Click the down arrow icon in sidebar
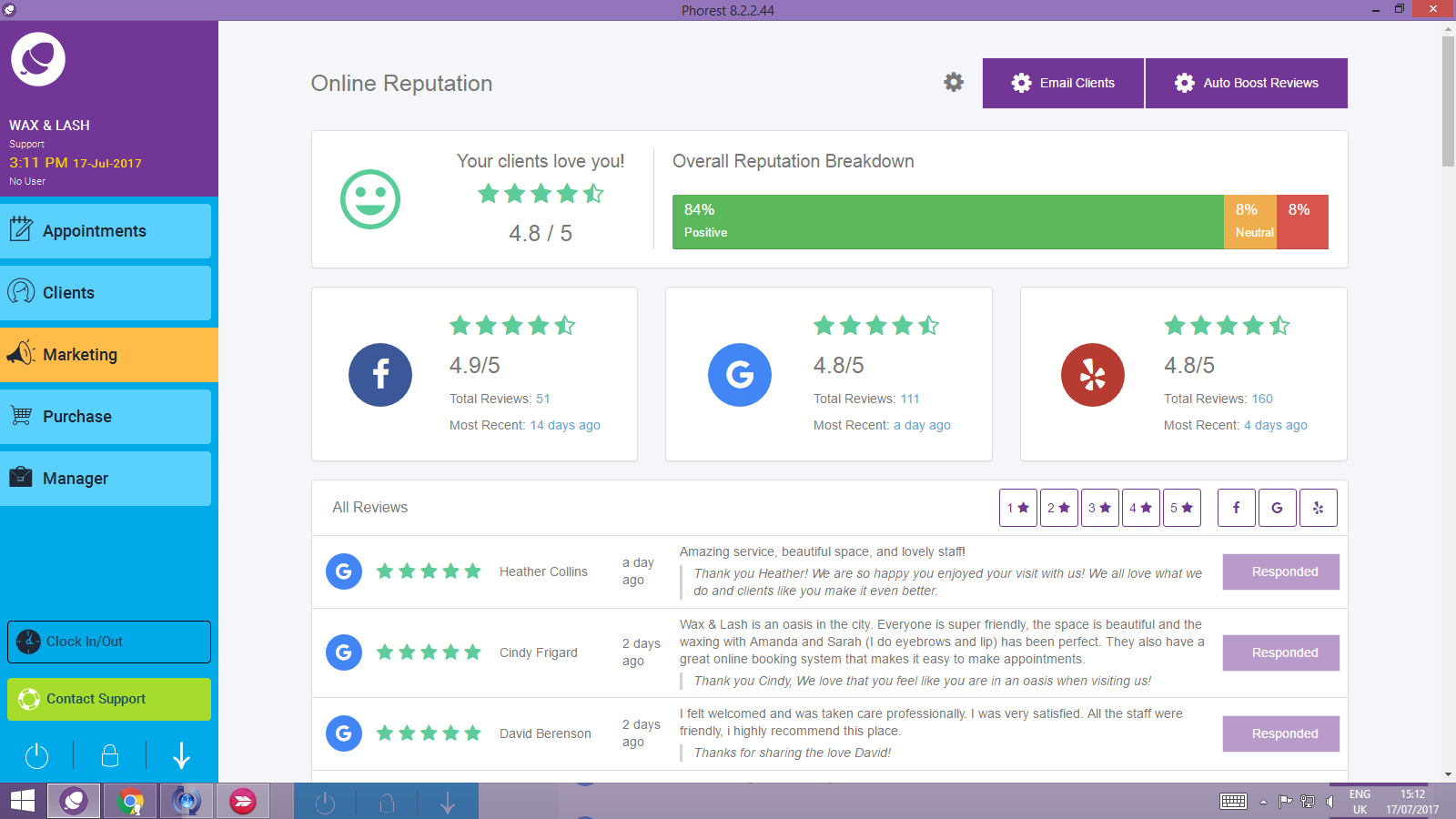1456x819 pixels. click(181, 755)
